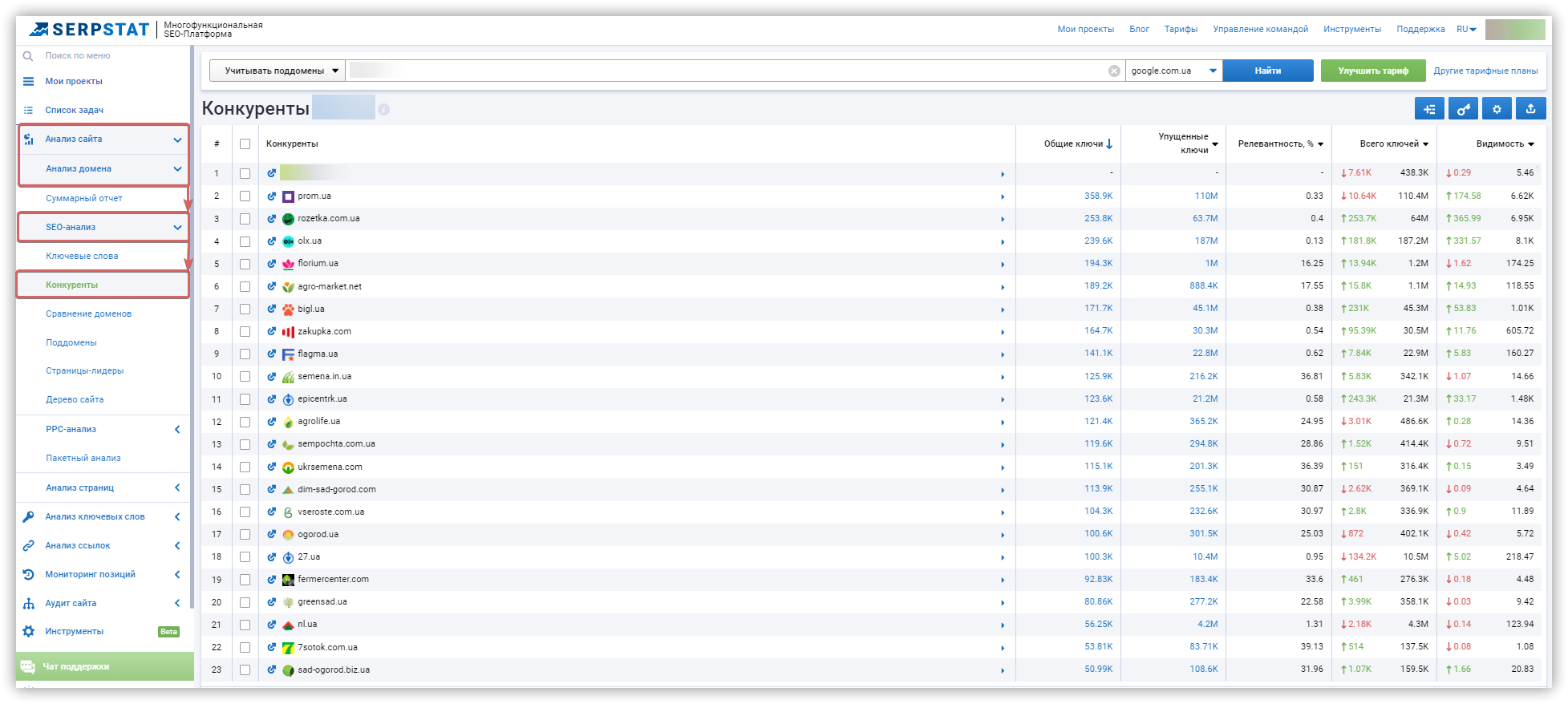Check the olx.ua row checkbox
The image size is (1568, 704).
(245, 241)
